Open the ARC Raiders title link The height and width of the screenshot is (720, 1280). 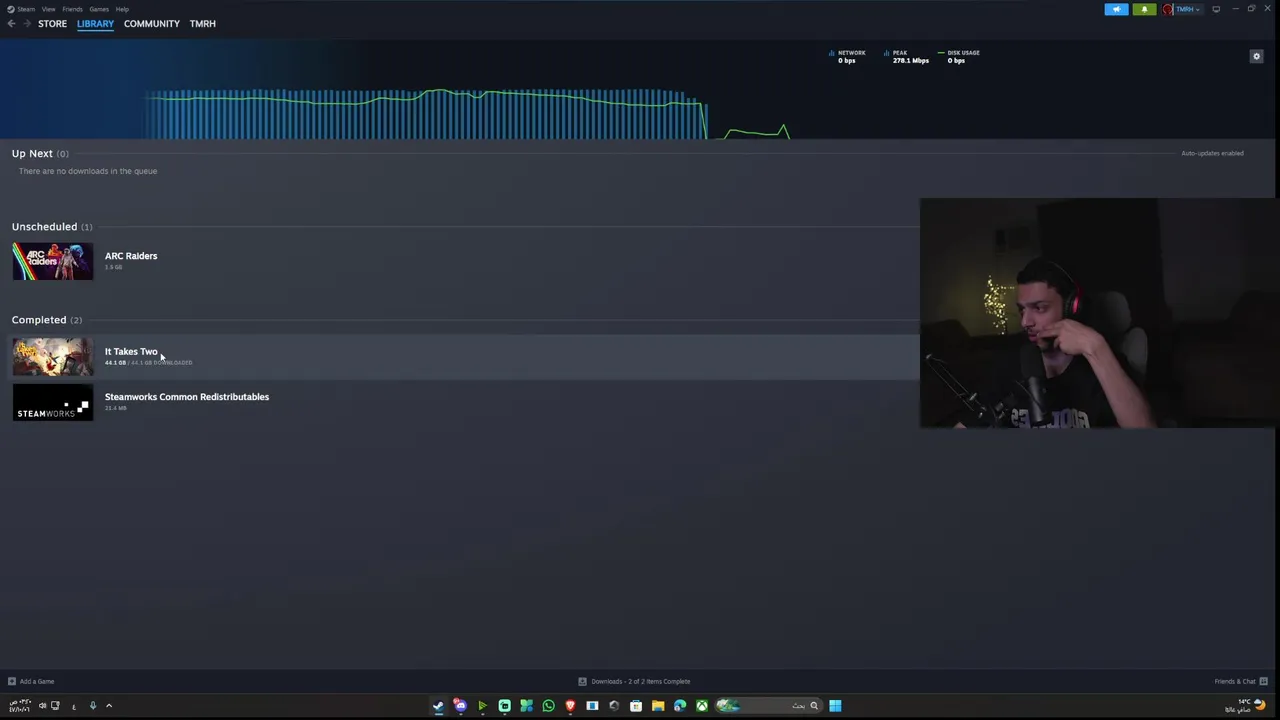tap(131, 256)
